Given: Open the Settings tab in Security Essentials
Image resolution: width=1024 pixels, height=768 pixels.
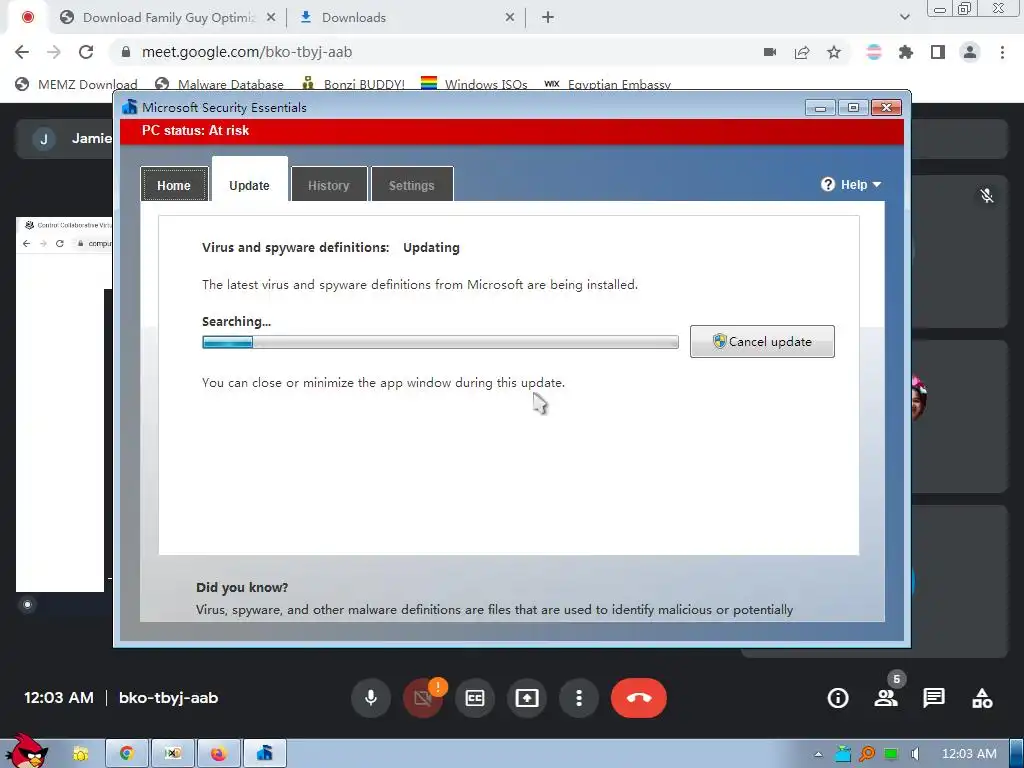Looking at the screenshot, I should coord(411,185).
